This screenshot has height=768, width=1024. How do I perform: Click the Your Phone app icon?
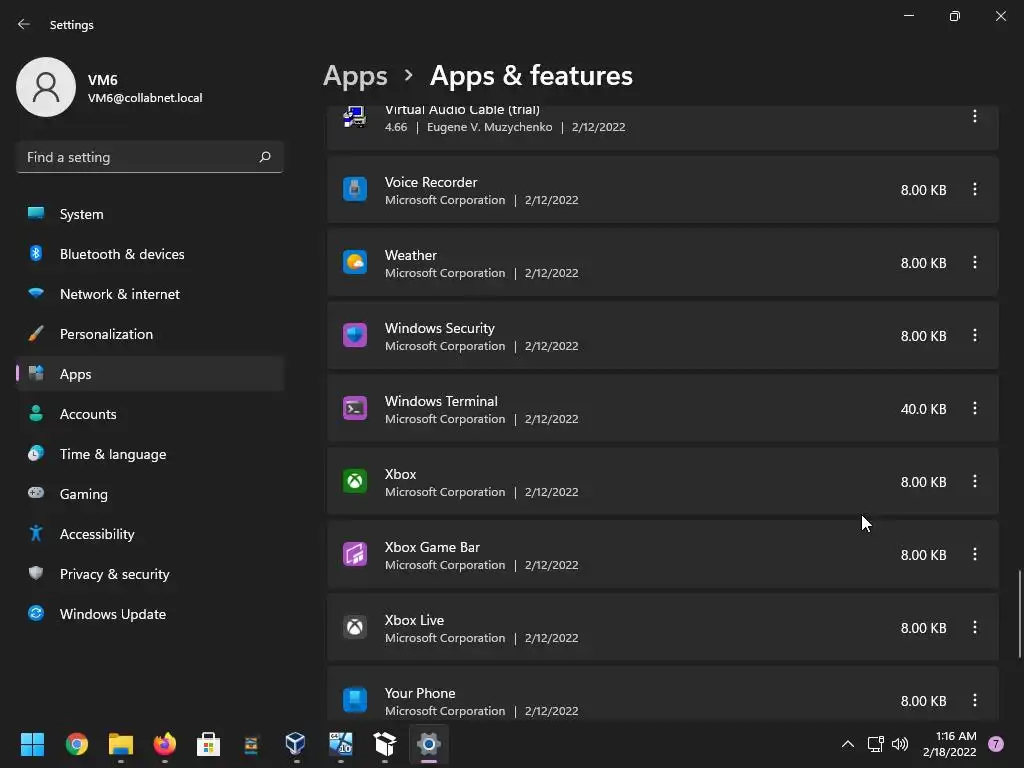[355, 701]
